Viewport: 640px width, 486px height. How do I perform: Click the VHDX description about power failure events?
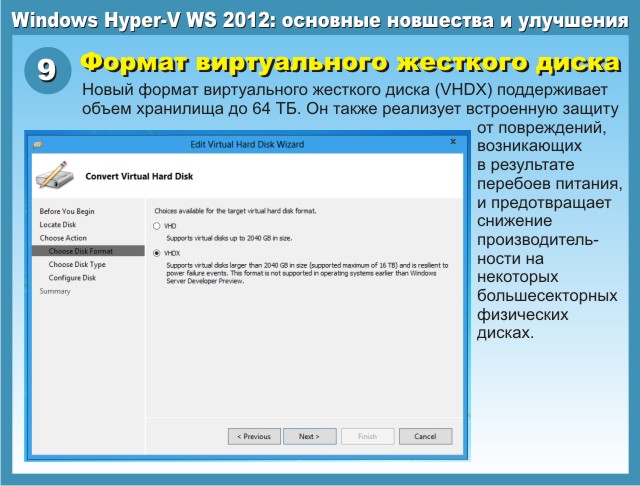[x=307, y=273]
